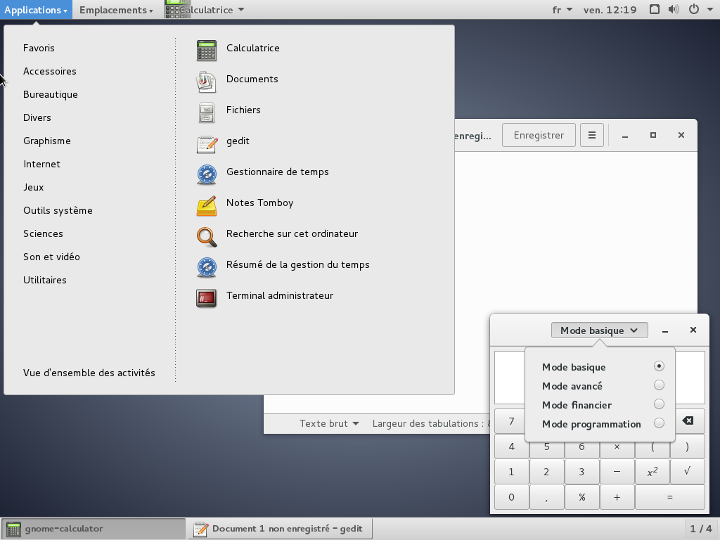Open Recherche sur cet ordinateur icon
This screenshot has height=540, width=720.
pos(207,235)
